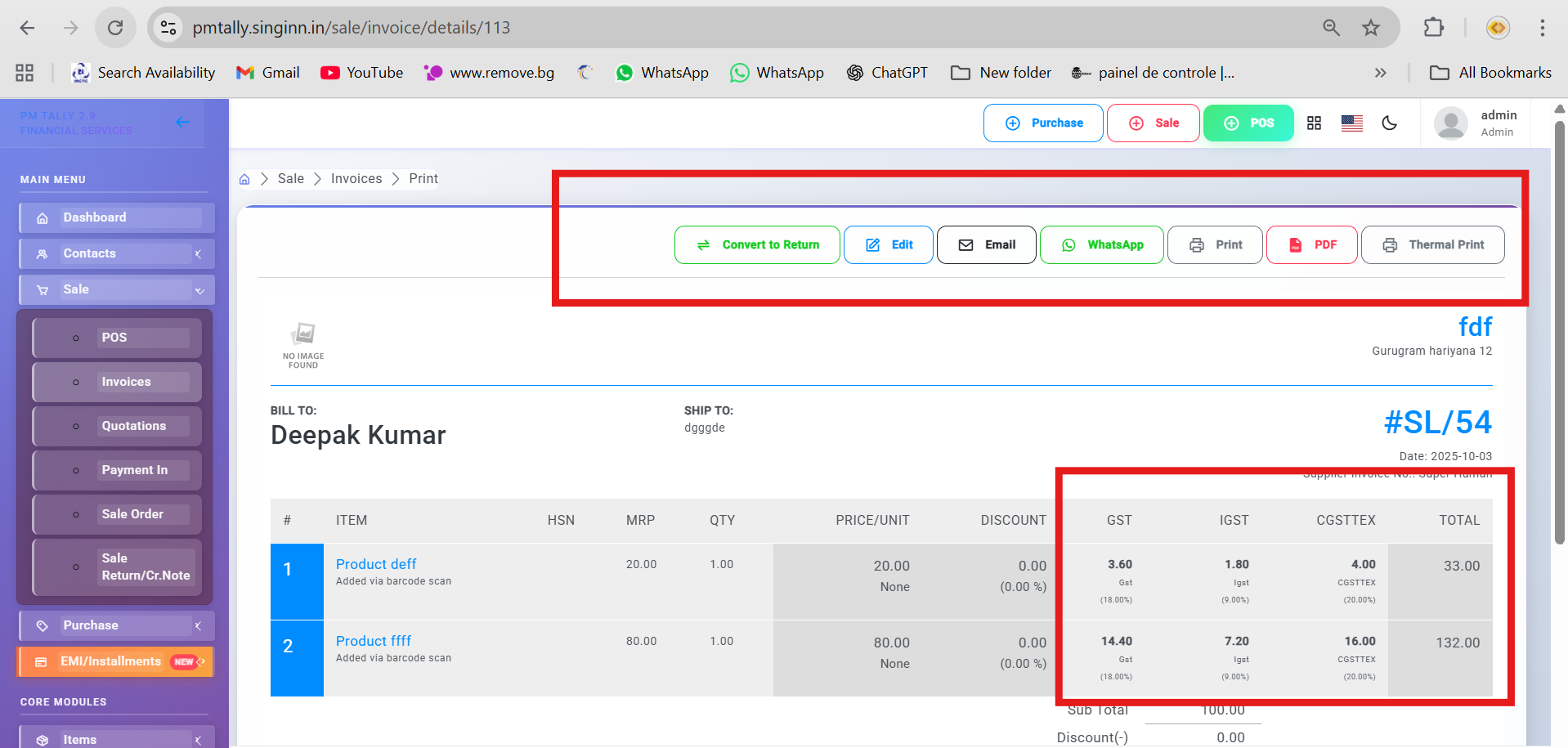Click the page vertical scrollbar
The width and height of the screenshot is (1568, 748).
click(x=1559, y=327)
